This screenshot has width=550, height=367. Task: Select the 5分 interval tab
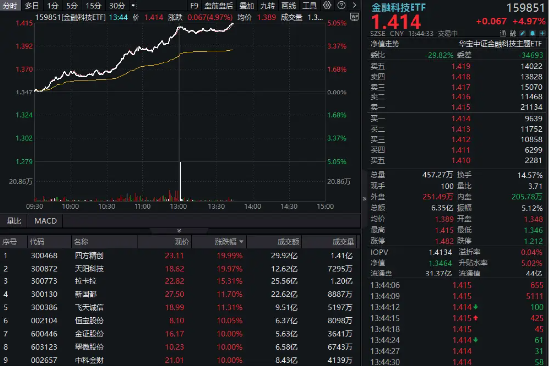coord(72,6)
